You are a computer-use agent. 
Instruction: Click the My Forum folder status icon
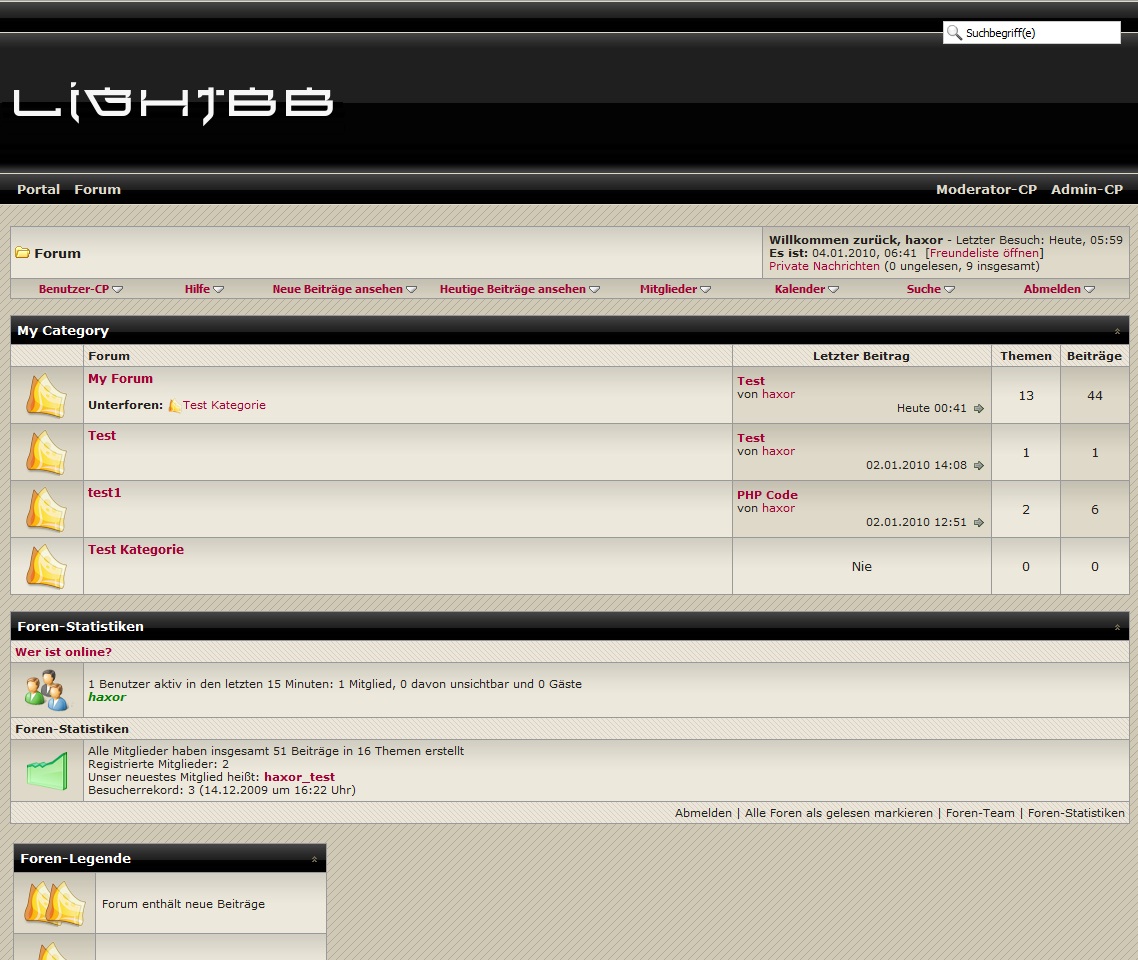pyautogui.click(x=46, y=395)
